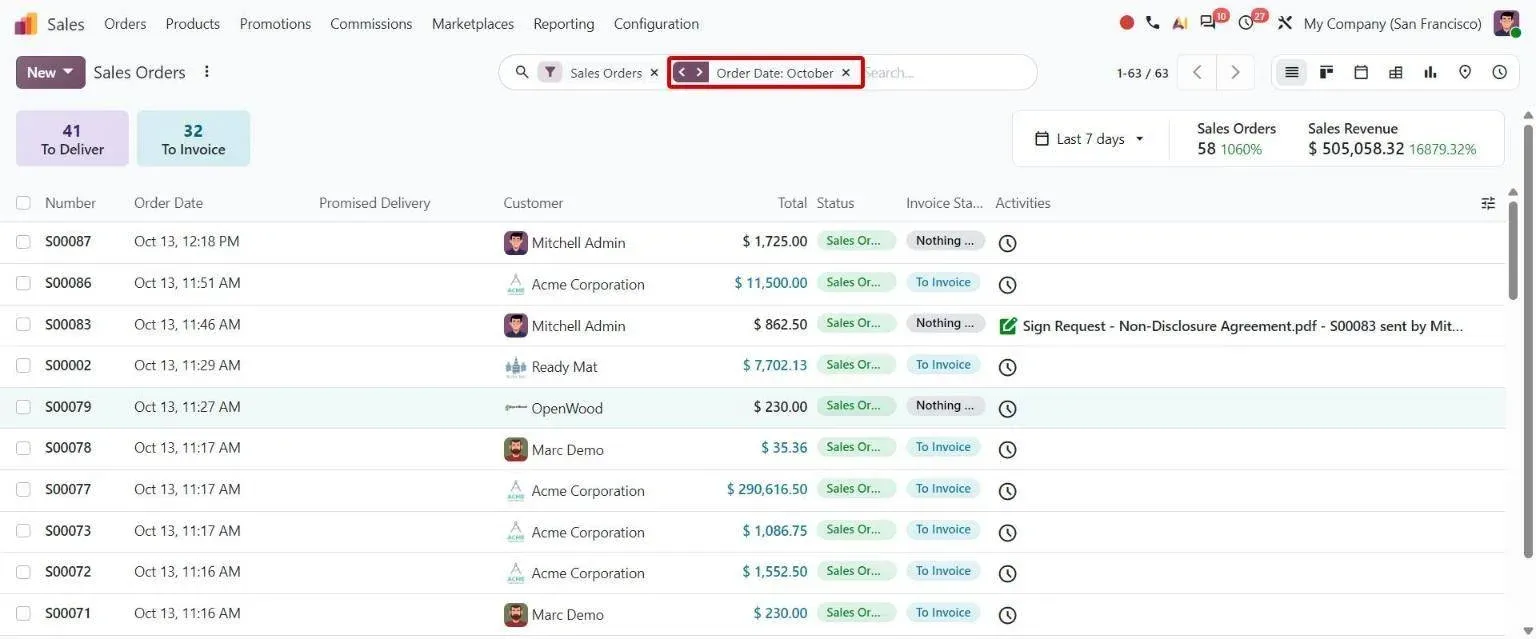Click the 32 To Invoice card
The height and width of the screenshot is (639, 1536).
click(193, 139)
